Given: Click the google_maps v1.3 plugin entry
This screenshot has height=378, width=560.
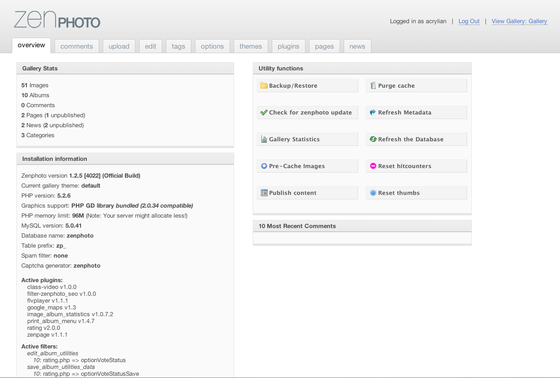Looking at the screenshot, I should (51, 307).
